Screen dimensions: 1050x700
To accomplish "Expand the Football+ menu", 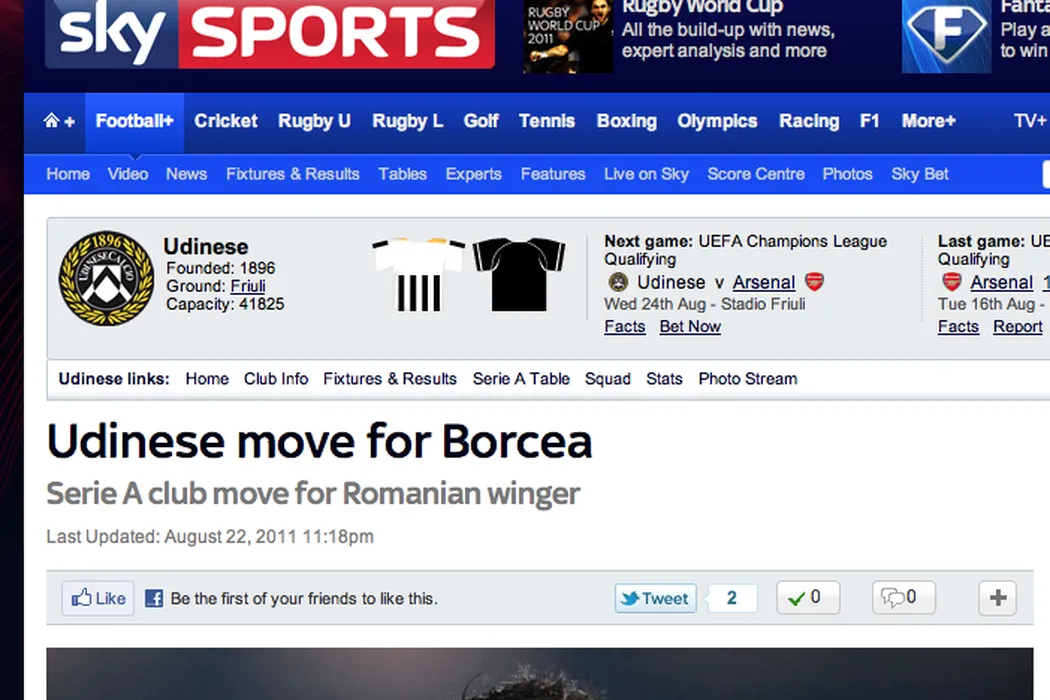I will tap(135, 121).
